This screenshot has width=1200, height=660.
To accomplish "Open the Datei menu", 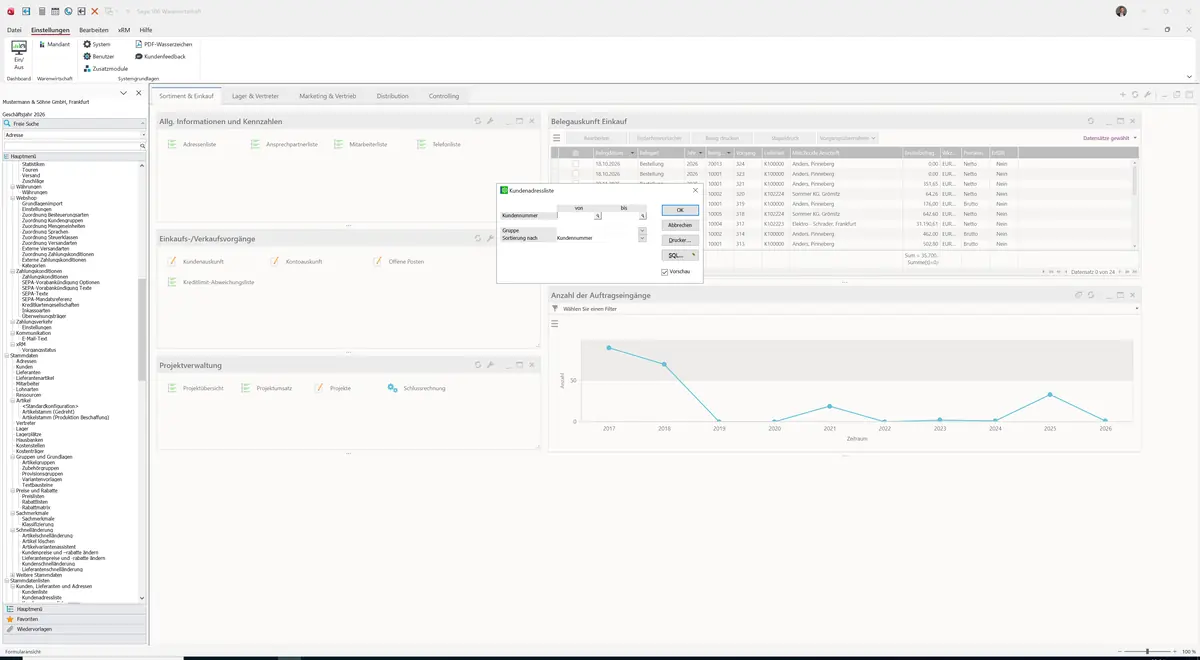I will coord(14,30).
